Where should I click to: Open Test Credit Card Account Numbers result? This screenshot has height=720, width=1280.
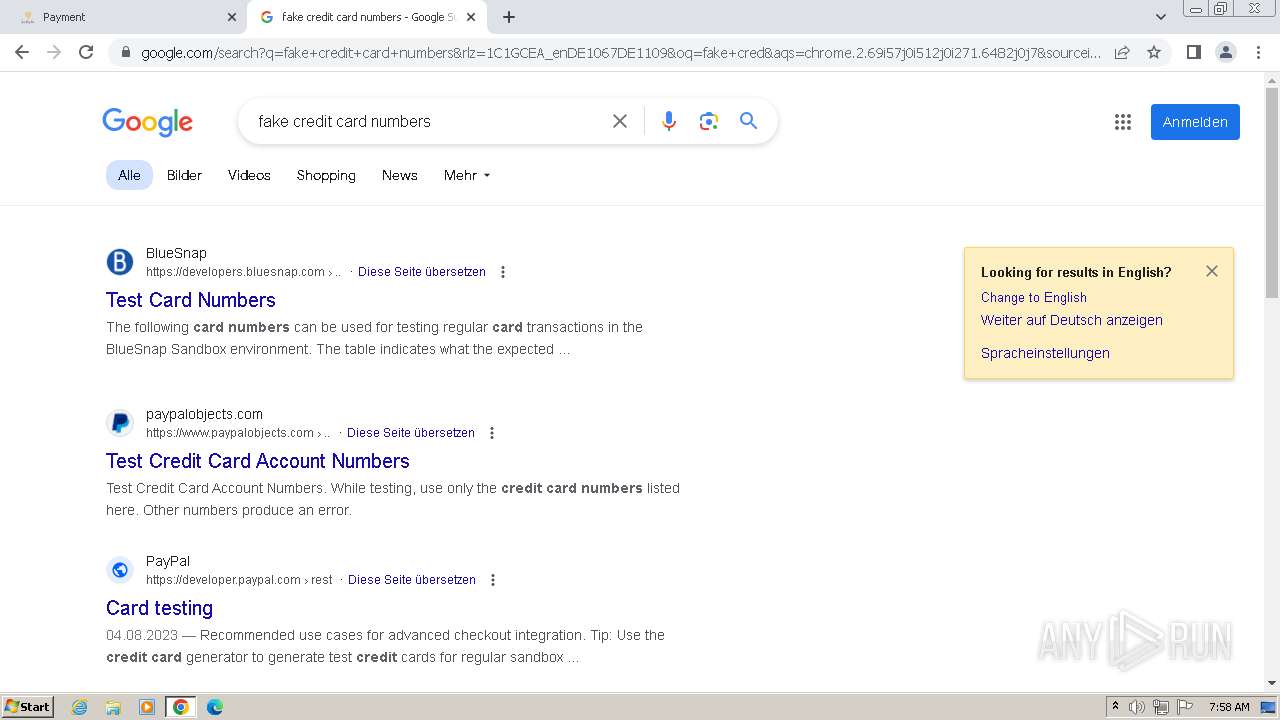tap(257, 461)
